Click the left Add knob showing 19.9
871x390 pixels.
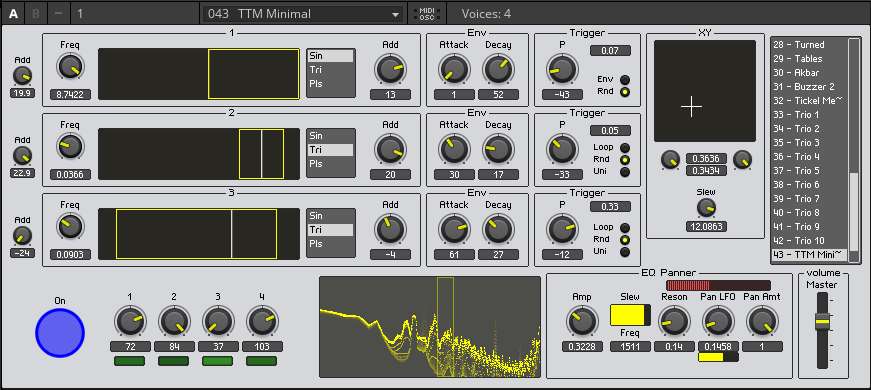coord(22,76)
